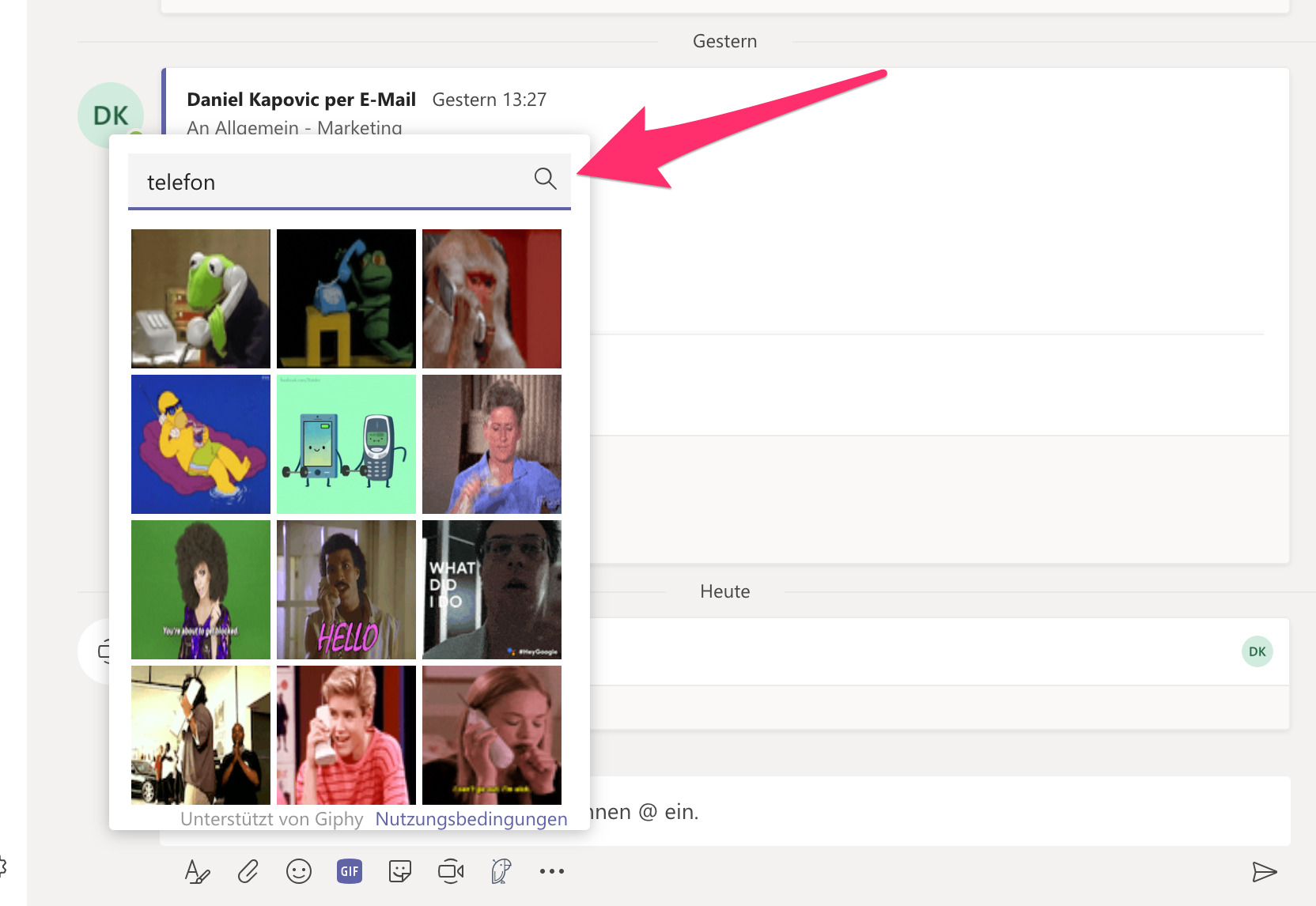
Task: Open the text Format options icon
Action: point(197,871)
